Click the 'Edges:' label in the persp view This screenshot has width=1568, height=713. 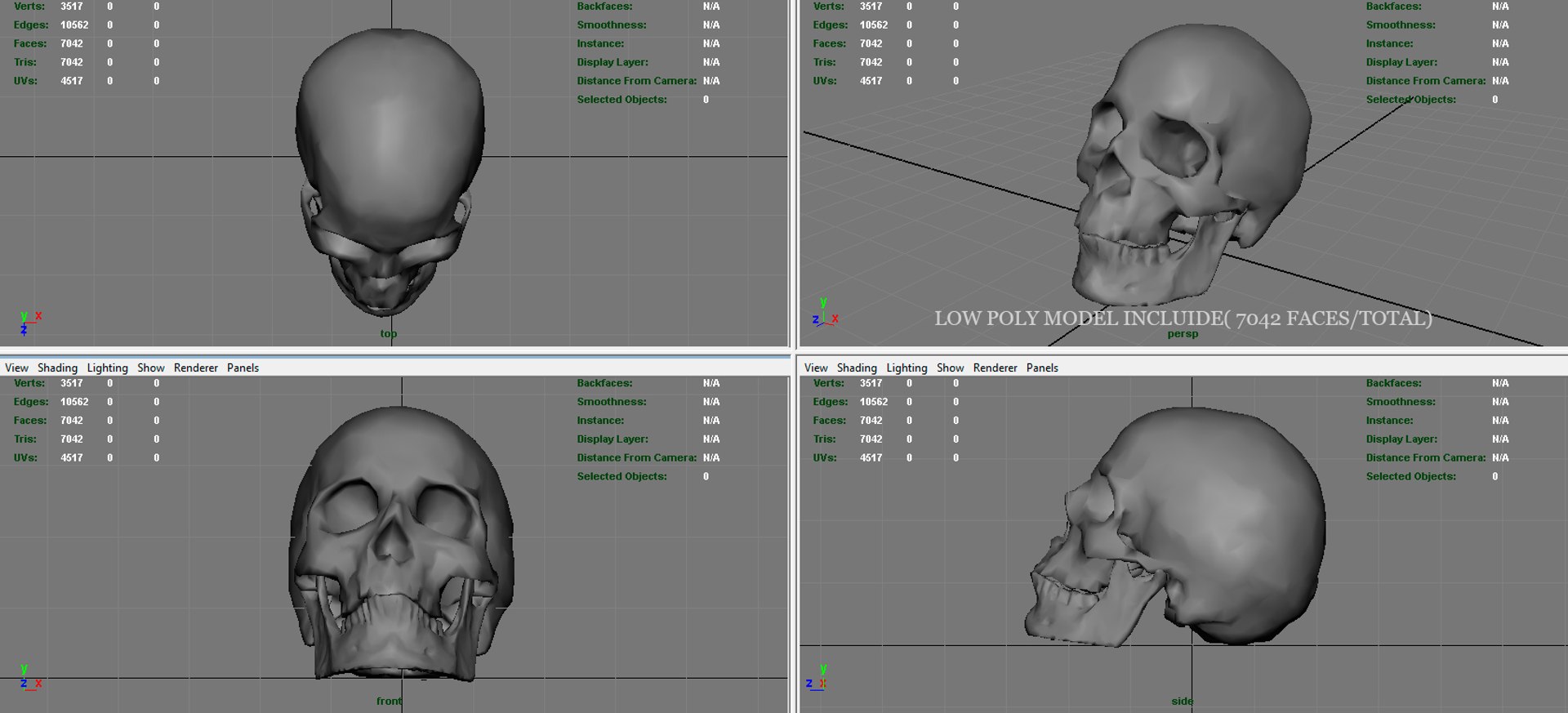click(831, 25)
